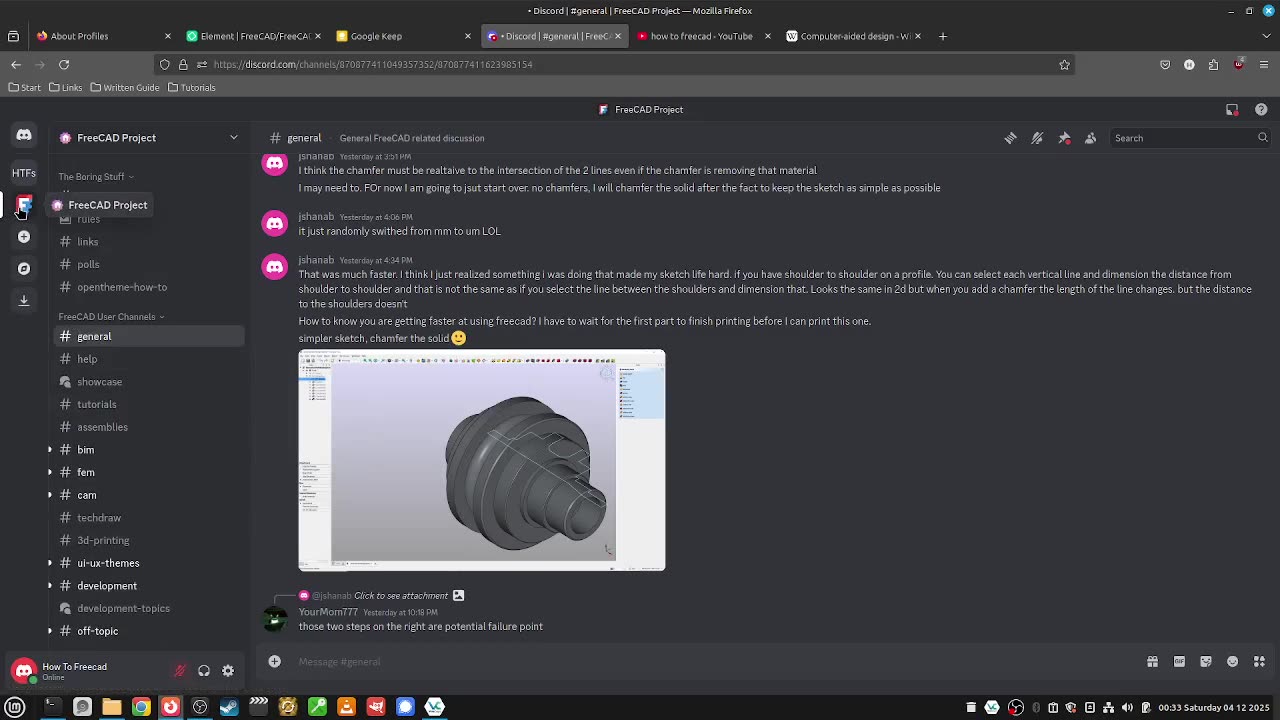Switch to the Element FreeCAD browser tab
The height and width of the screenshot is (720, 1280).
[x=254, y=36]
